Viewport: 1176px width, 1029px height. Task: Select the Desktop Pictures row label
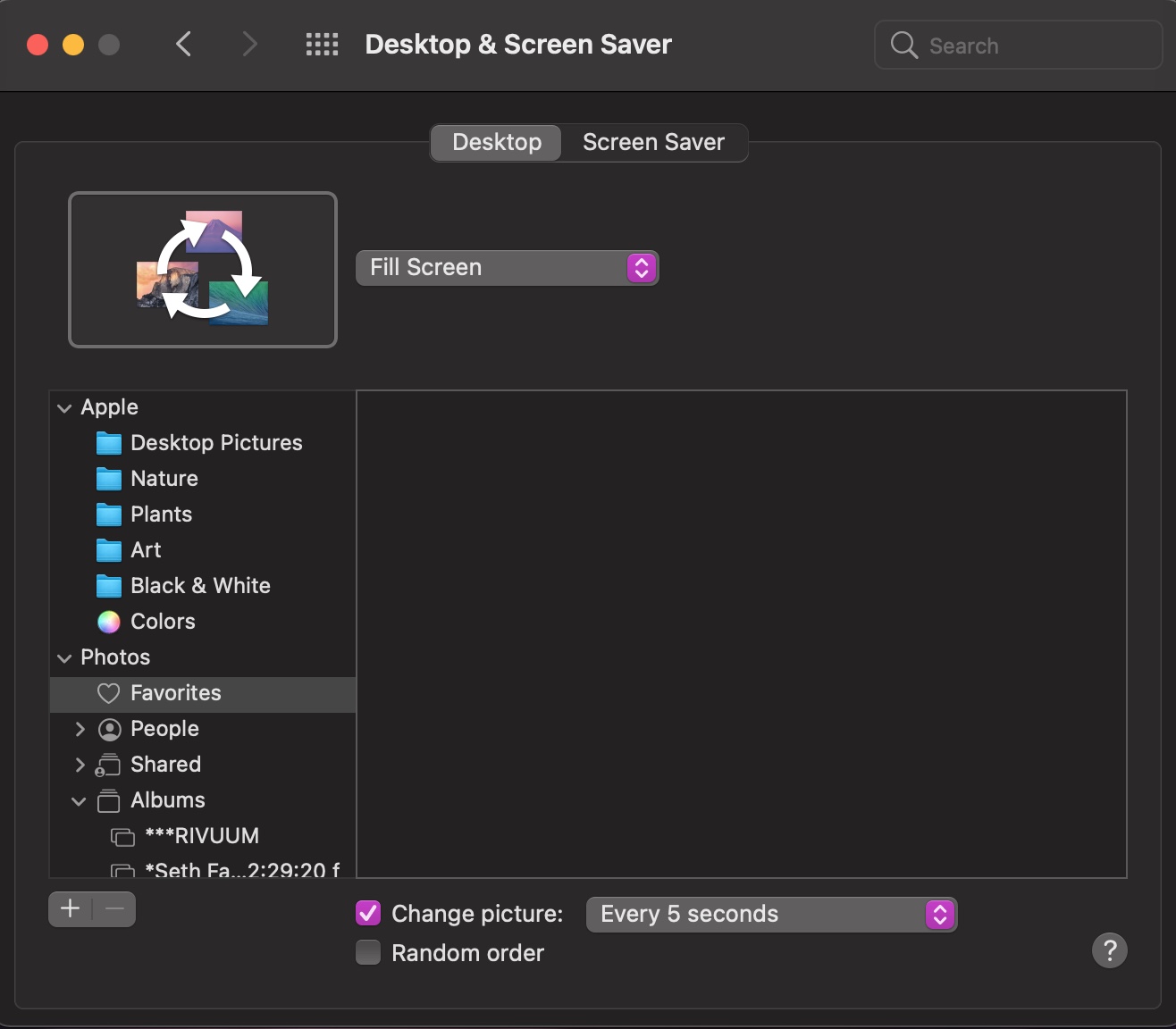(216, 443)
